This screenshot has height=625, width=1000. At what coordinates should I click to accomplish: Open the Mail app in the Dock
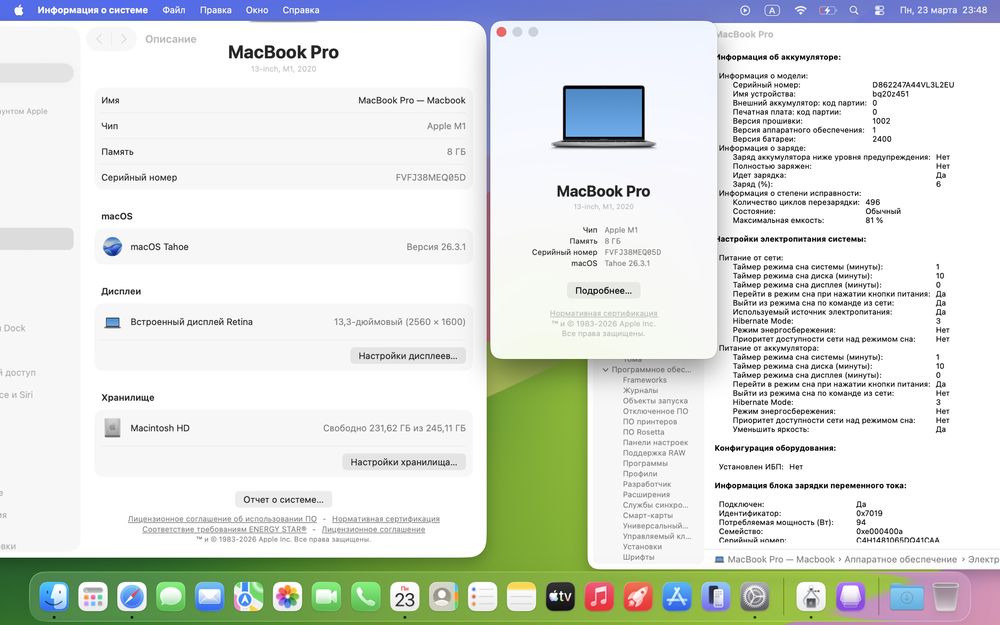point(210,597)
